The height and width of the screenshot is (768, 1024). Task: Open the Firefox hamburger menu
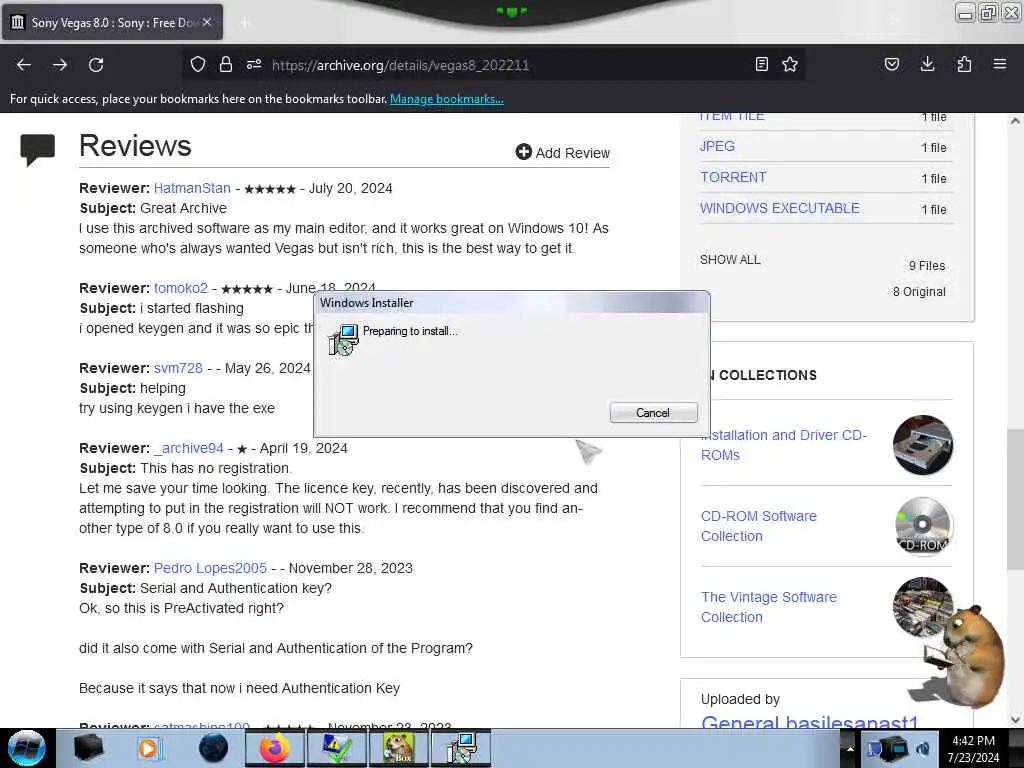pos(1000,64)
